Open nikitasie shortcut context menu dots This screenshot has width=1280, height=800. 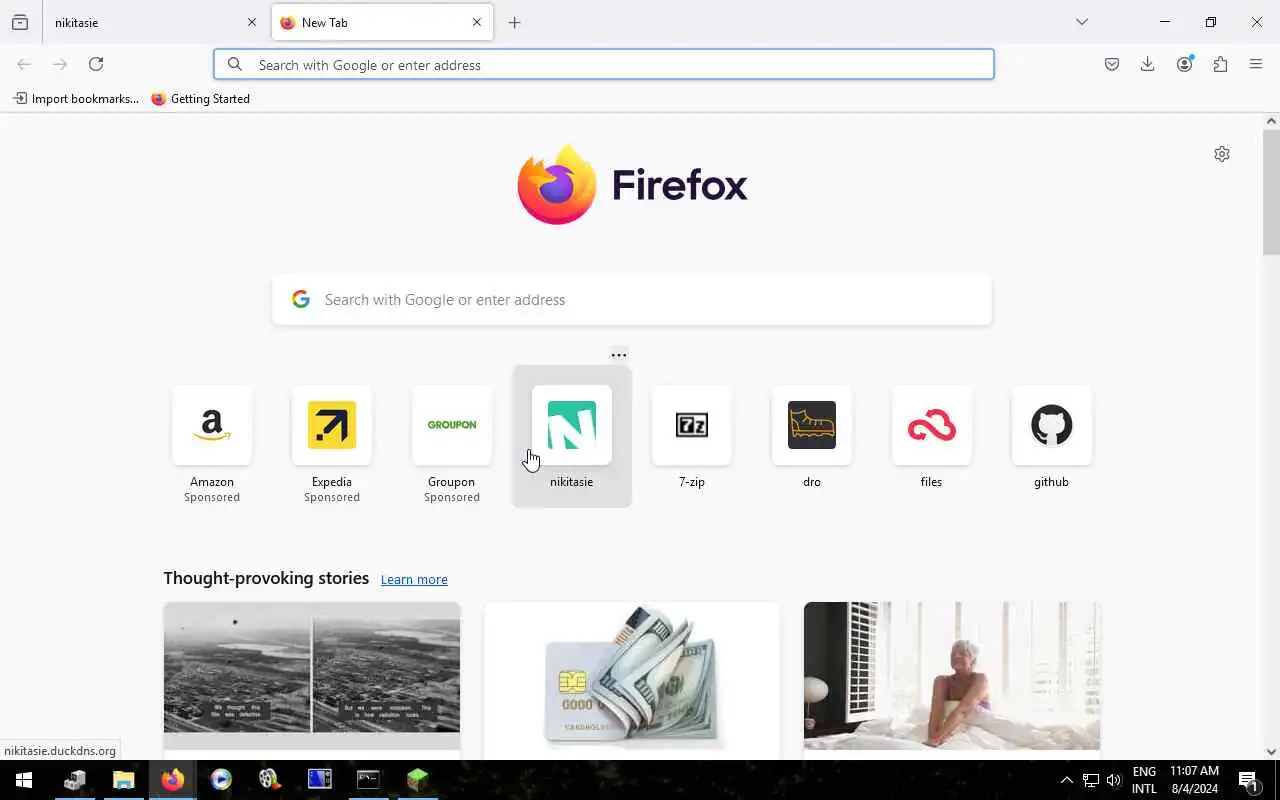619,355
